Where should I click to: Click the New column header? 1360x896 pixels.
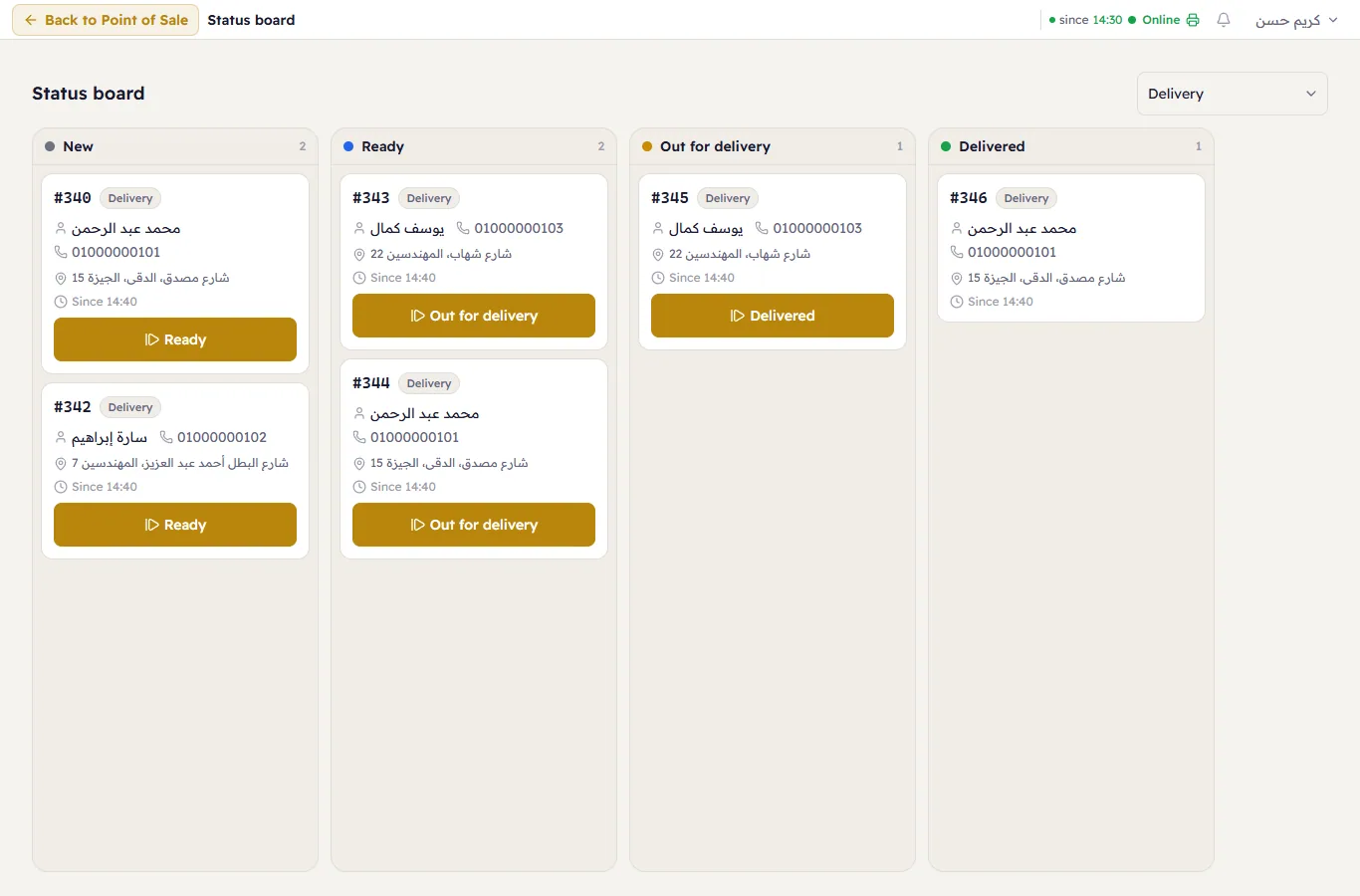[175, 146]
